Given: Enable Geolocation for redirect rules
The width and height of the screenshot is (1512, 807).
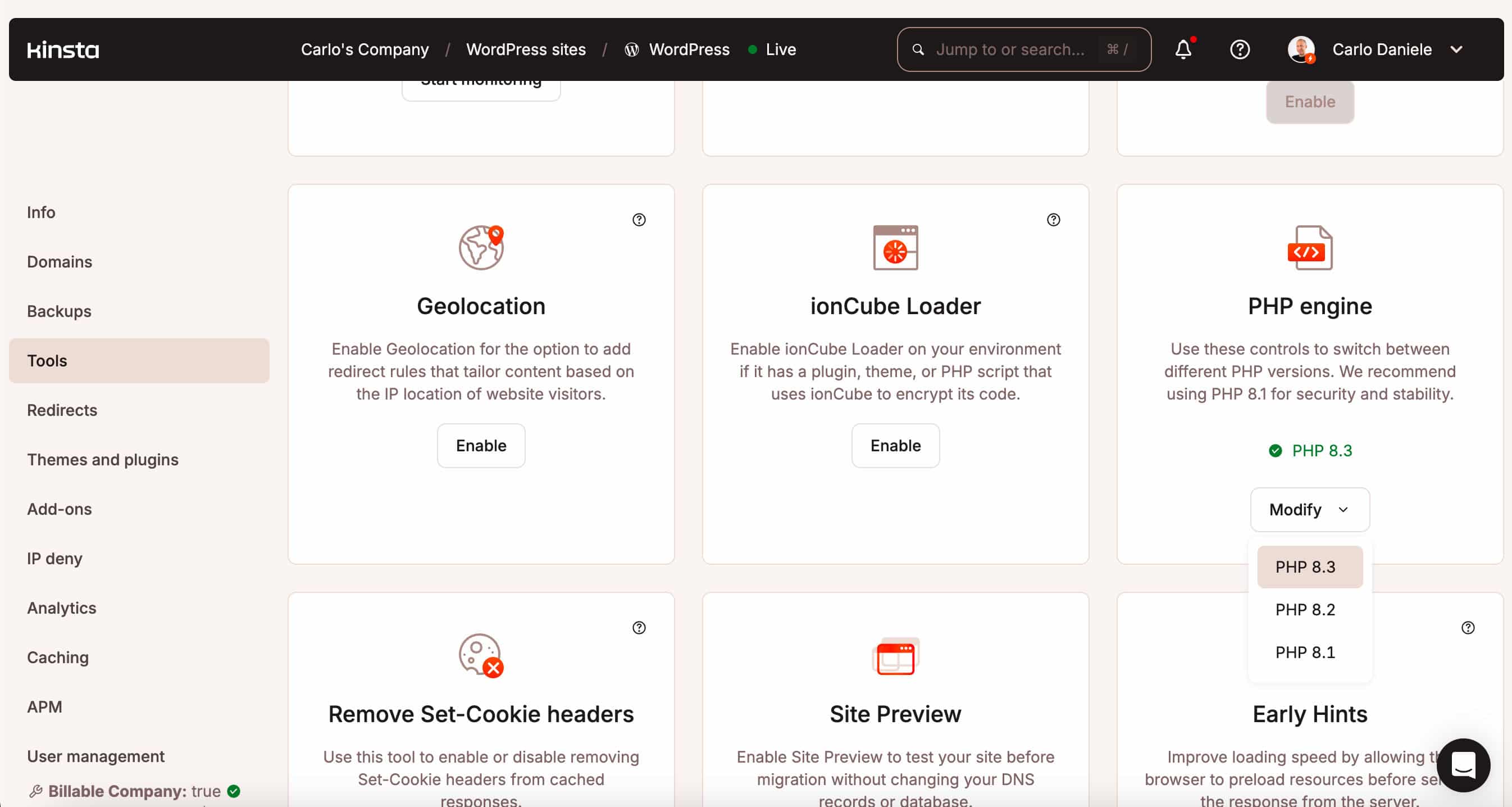Looking at the screenshot, I should (481, 445).
